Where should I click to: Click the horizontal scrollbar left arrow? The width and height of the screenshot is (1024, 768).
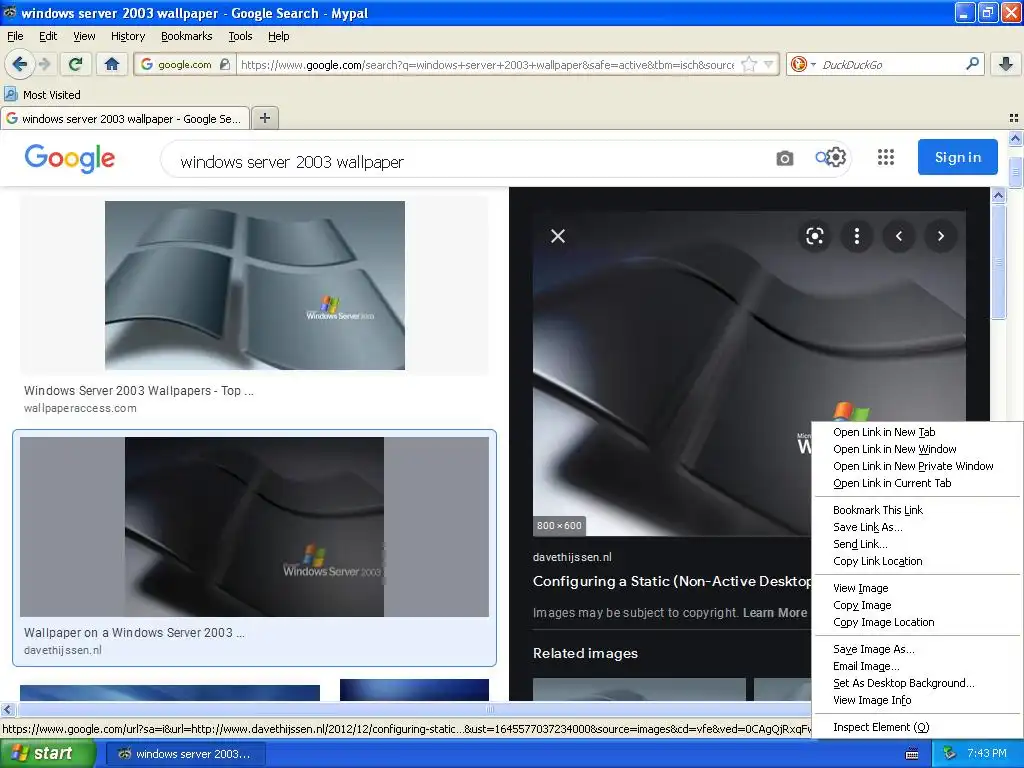[7, 709]
